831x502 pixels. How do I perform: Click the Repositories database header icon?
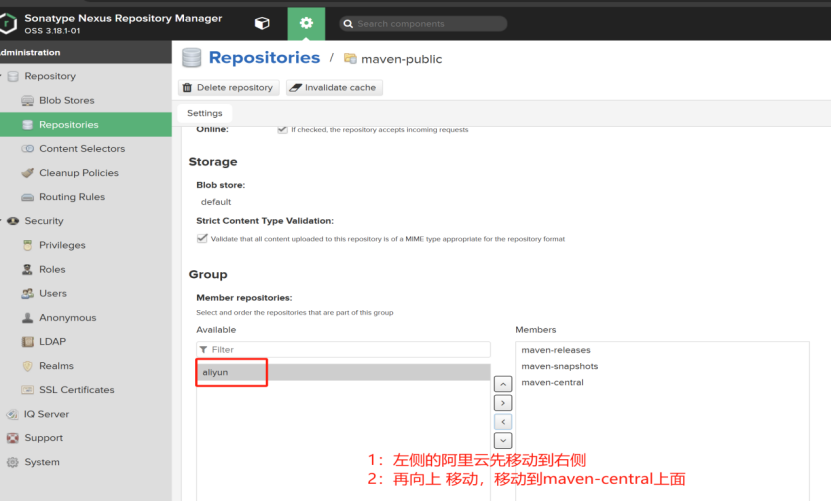[191, 58]
